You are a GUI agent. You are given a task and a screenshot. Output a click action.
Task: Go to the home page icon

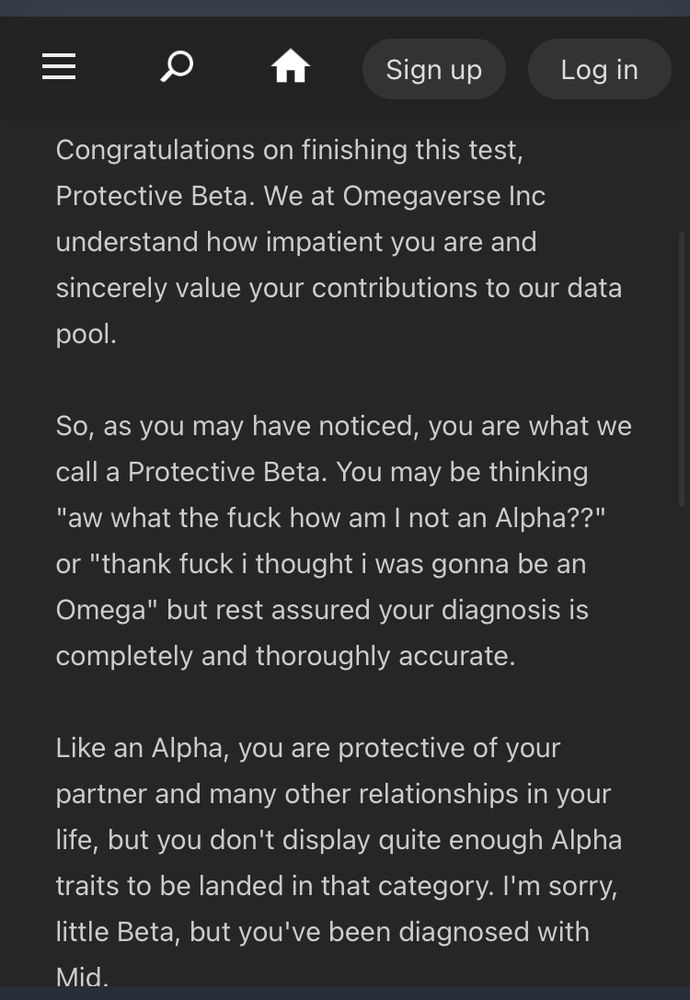[290, 66]
